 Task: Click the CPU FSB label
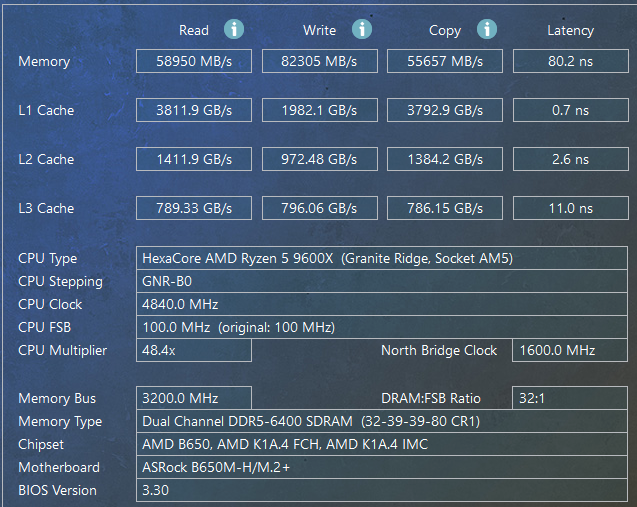point(44,327)
